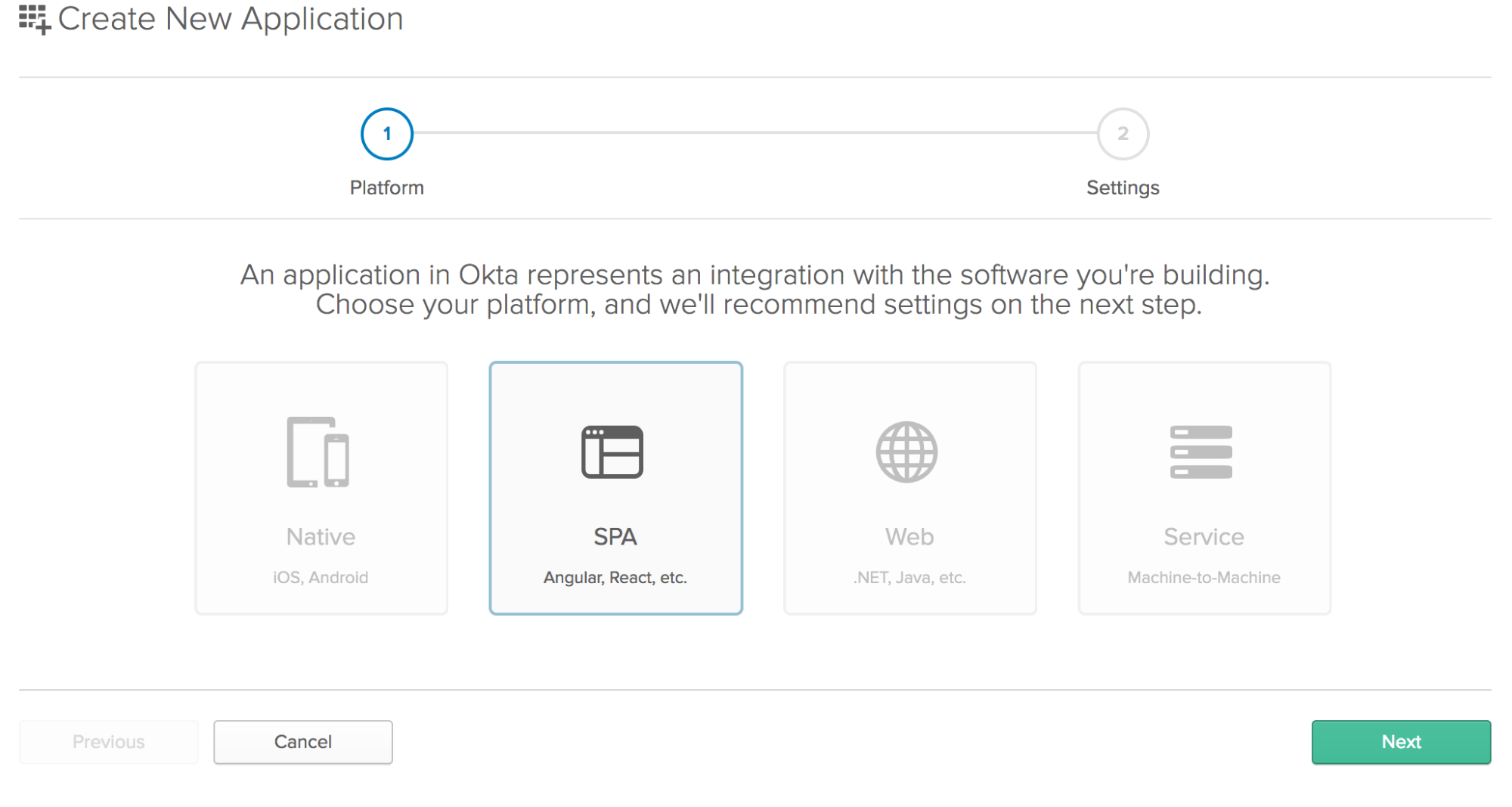Choose the Web .NET, Java platform card
1512x807 pixels.
click(x=909, y=486)
